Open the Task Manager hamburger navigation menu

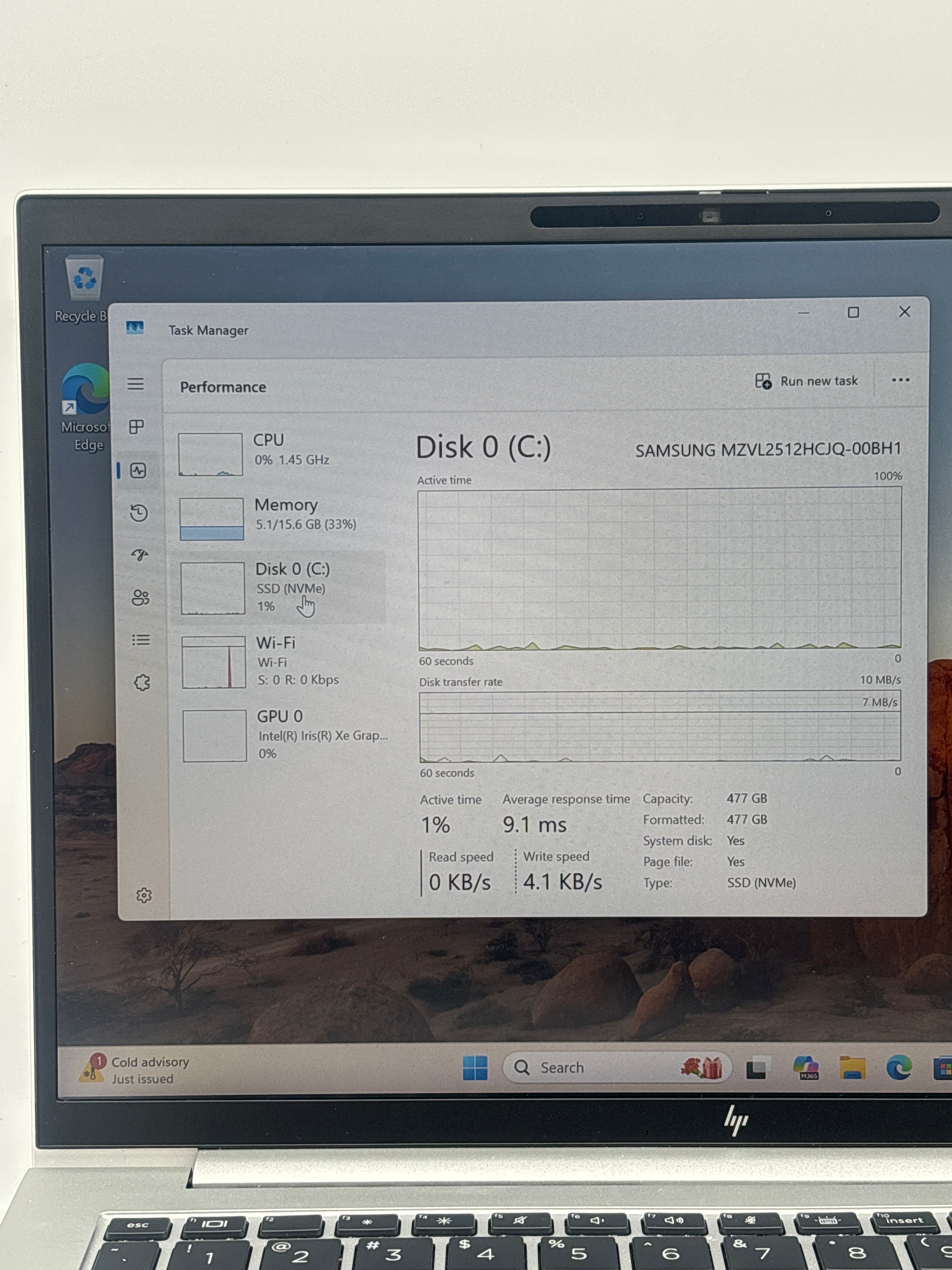(x=135, y=384)
